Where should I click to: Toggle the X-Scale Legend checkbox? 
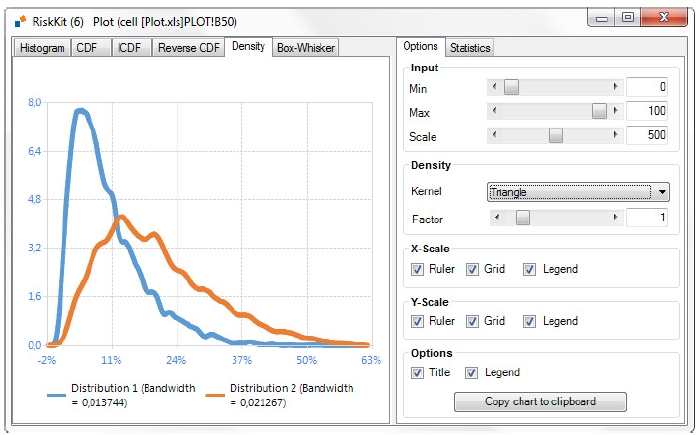tap(530, 269)
